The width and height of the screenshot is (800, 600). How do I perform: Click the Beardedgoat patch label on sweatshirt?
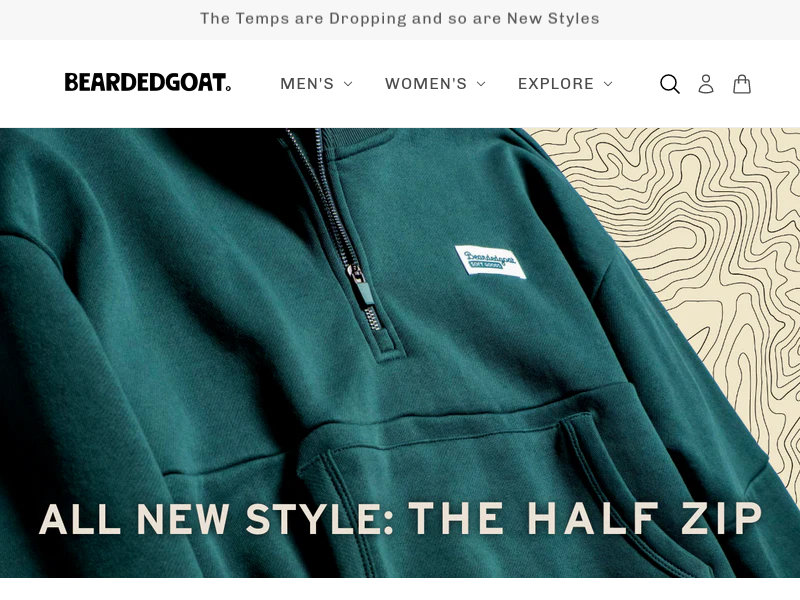[490, 262]
